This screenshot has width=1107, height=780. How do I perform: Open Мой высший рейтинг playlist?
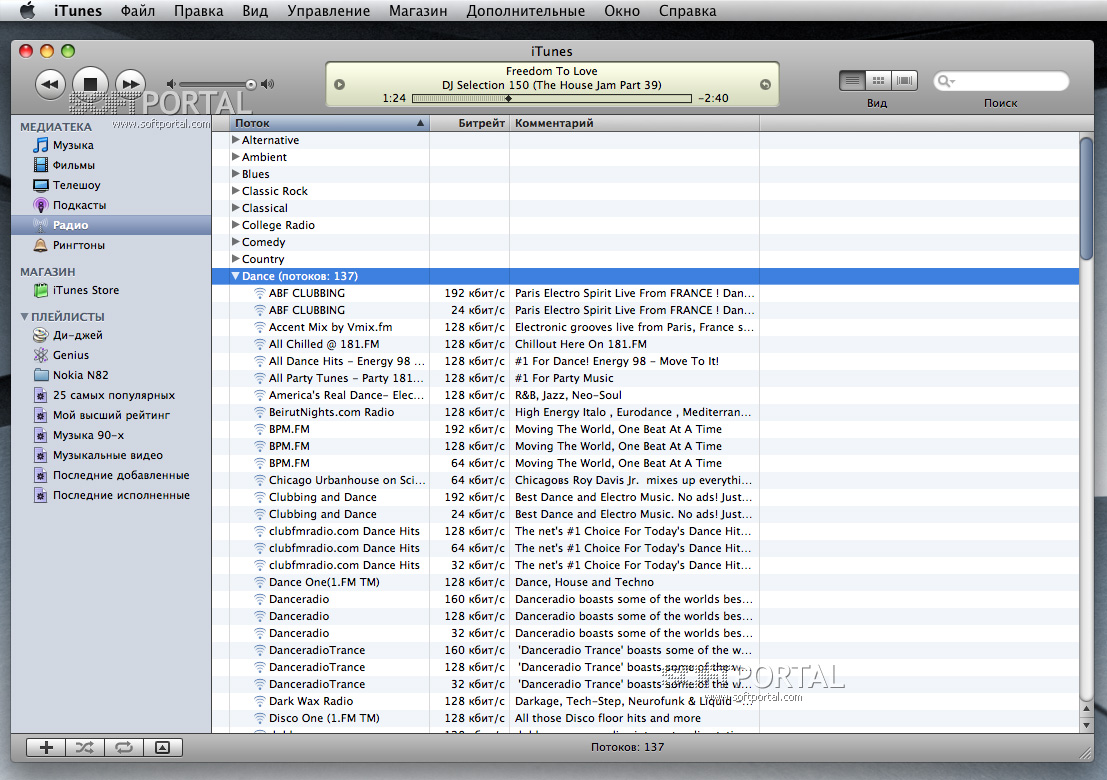[x=111, y=415]
